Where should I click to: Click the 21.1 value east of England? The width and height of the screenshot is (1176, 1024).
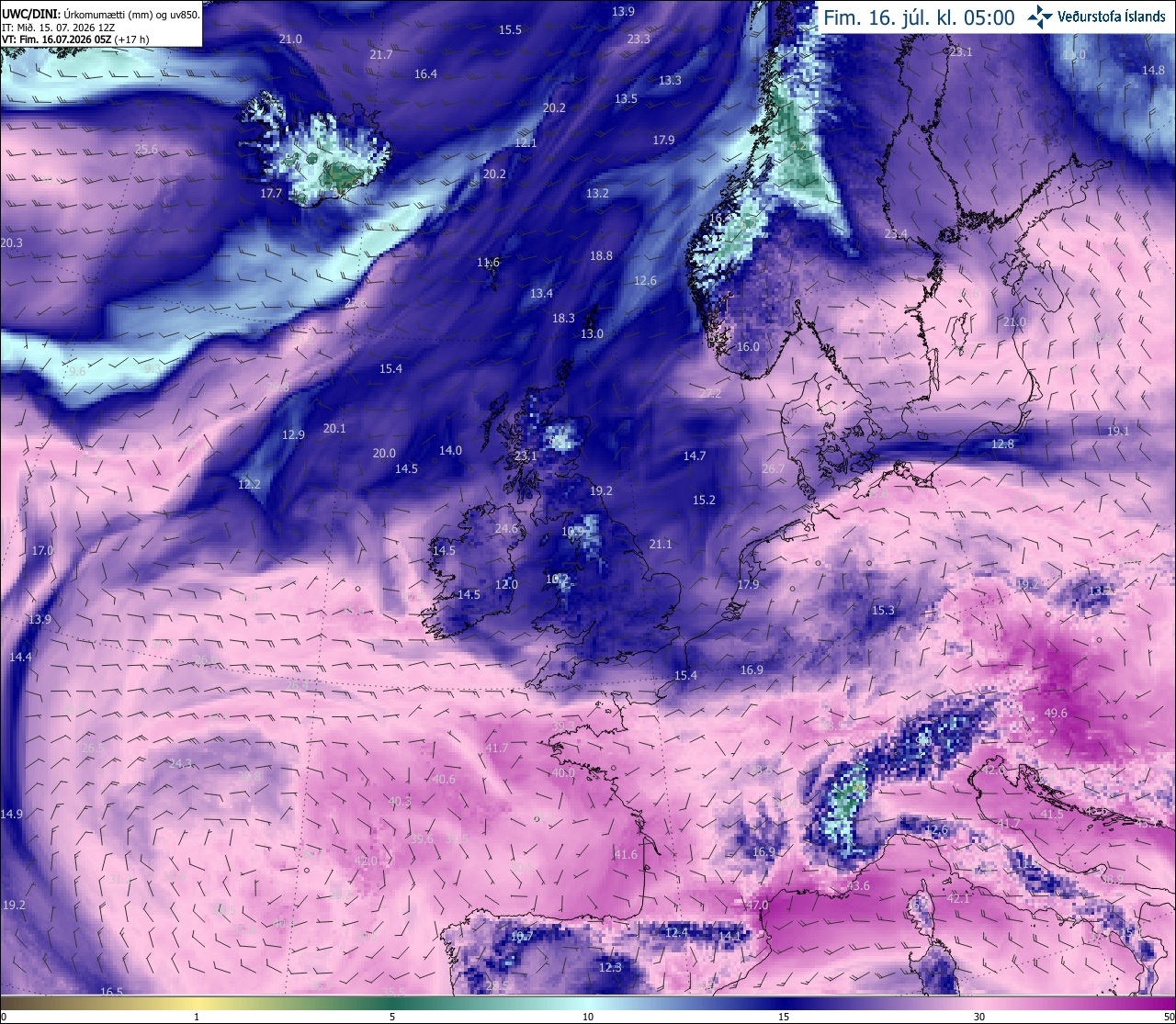660,544
